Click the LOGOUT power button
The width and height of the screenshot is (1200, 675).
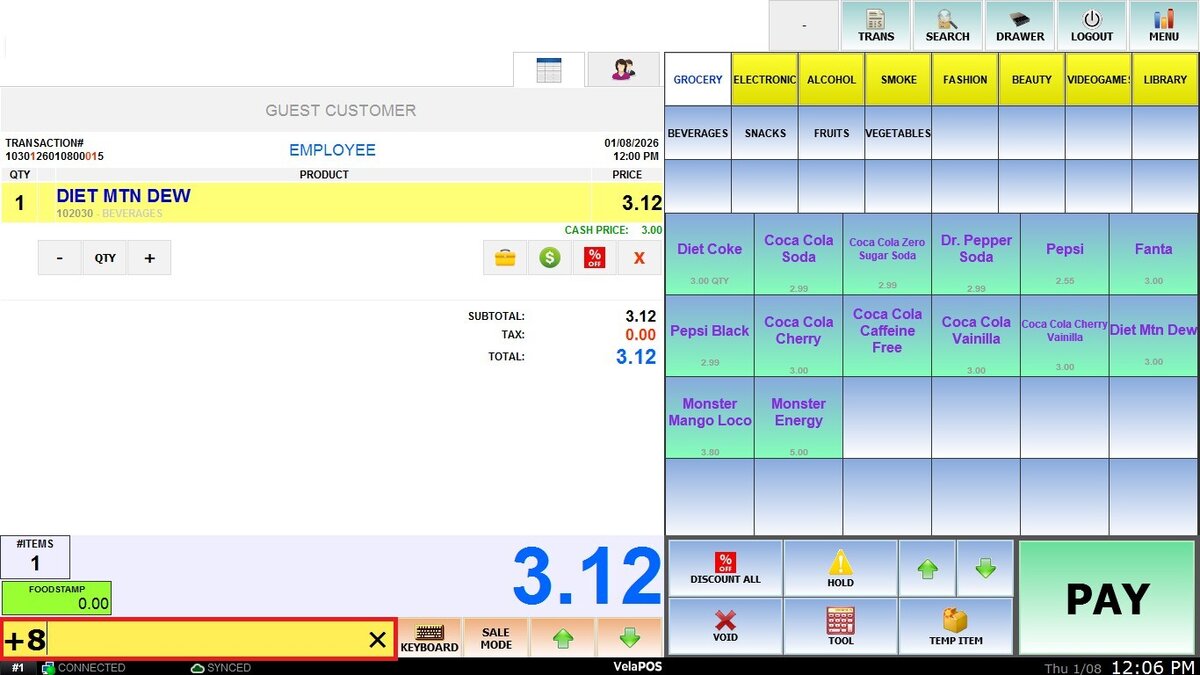tap(1091, 26)
